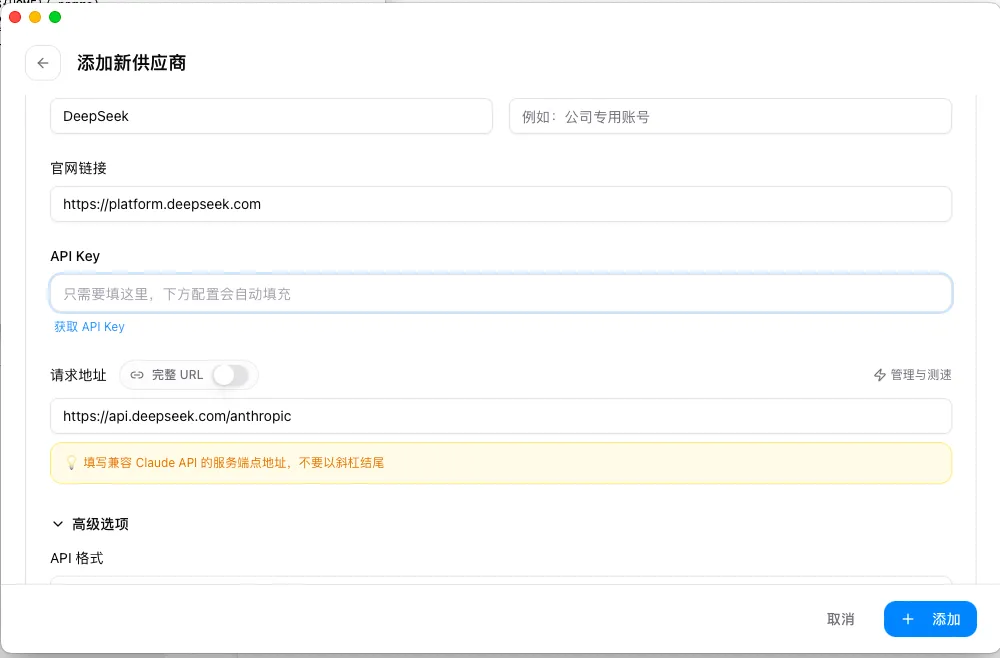Click the API 格式 label
Image resolution: width=1000 pixels, height=658 pixels.
coord(77,559)
